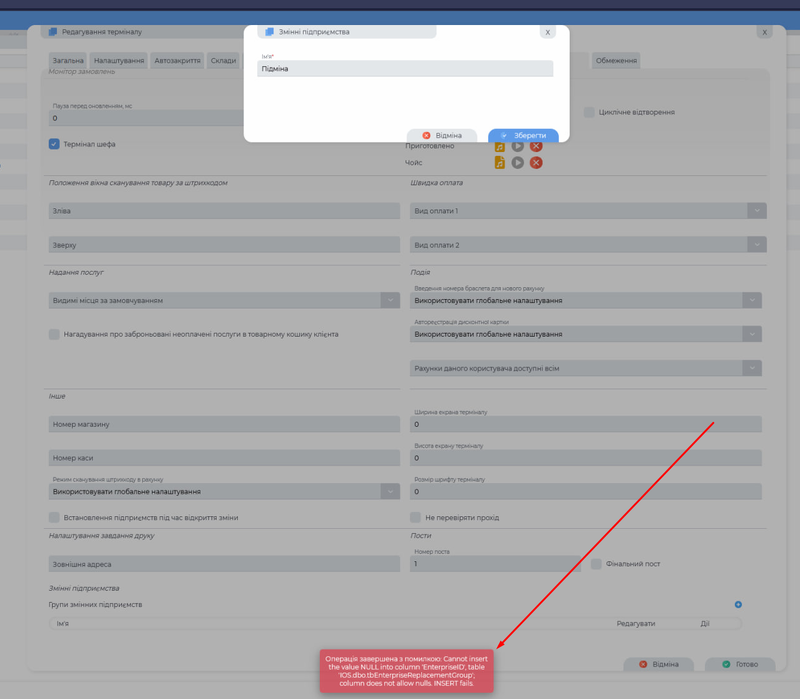The width and height of the screenshot is (800, 699).
Task: Remove the Чойс sound with red X
Action: pyautogui.click(x=536, y=162)
